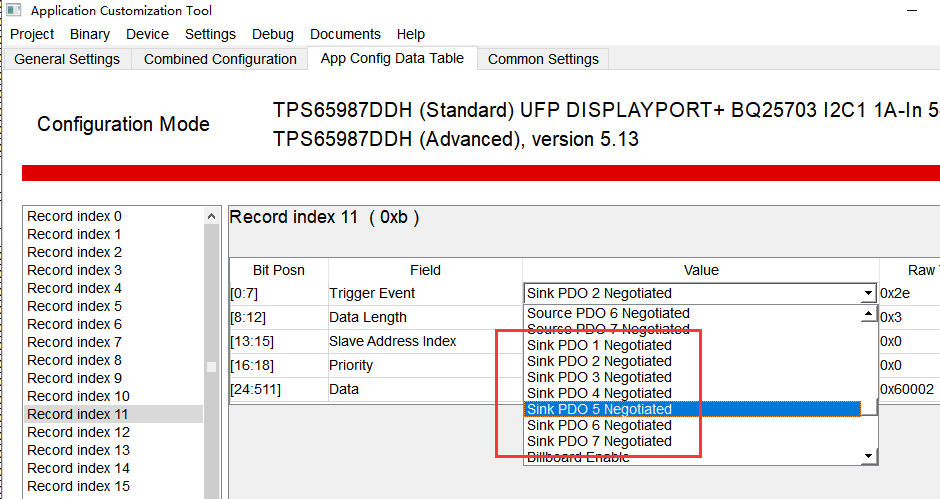Viewport: 940px width, 499px height.
Task: Select Record index 13
Action: [x=113, y=450]
